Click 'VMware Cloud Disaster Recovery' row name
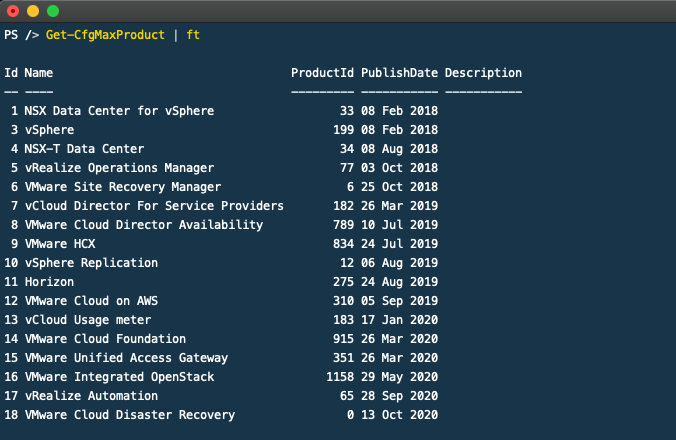 click(129, 415)
